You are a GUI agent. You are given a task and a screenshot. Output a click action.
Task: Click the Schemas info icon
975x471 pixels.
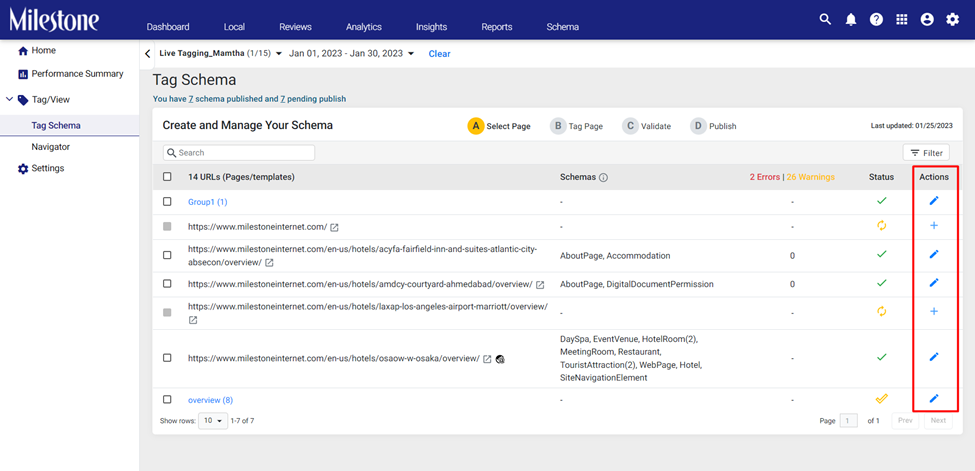[x=603, y=177]
